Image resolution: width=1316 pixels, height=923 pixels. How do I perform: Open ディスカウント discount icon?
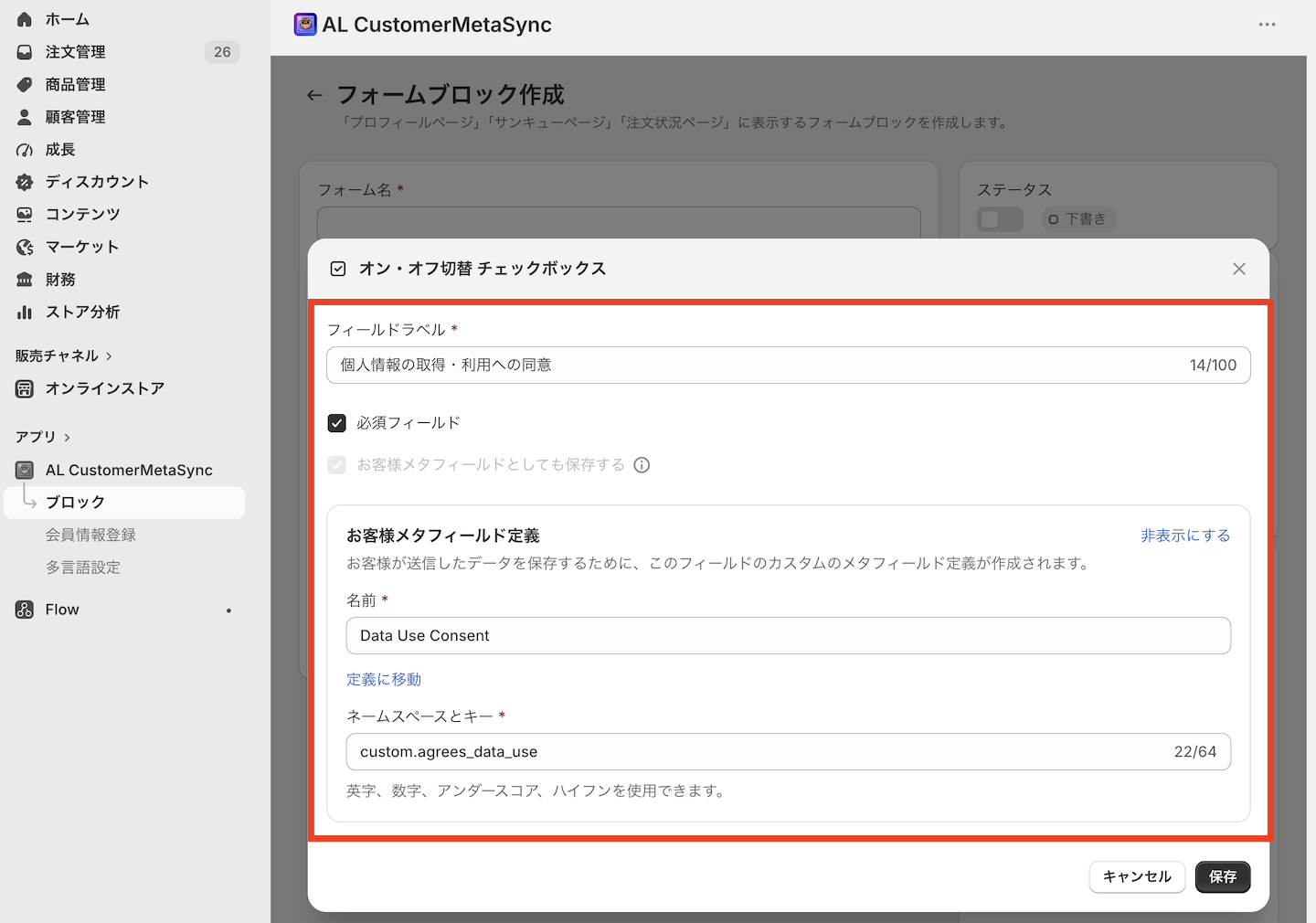pos(25,182)
